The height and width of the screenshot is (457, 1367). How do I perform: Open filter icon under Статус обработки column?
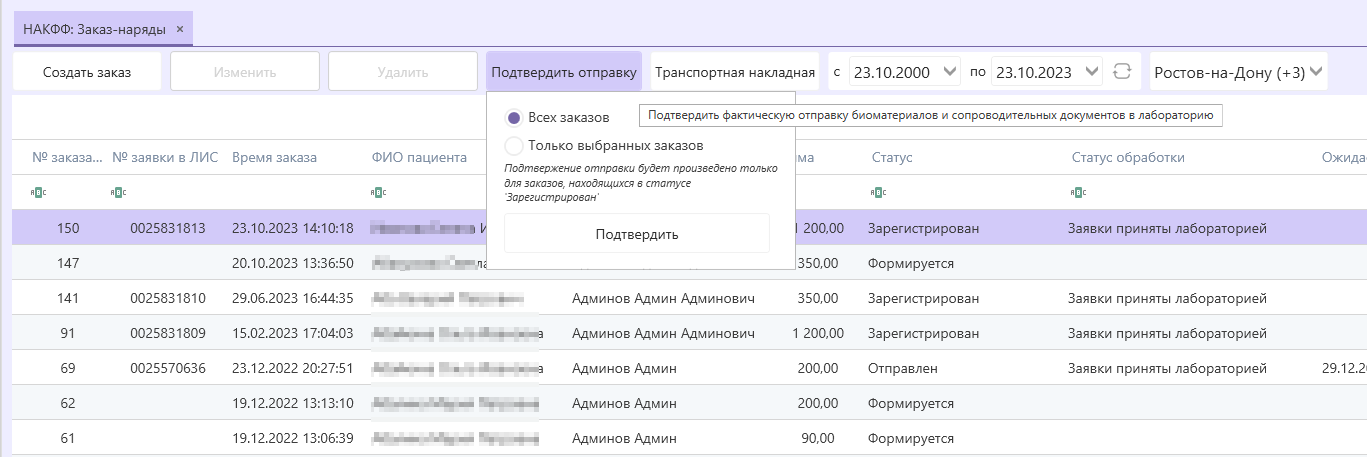1078,192
